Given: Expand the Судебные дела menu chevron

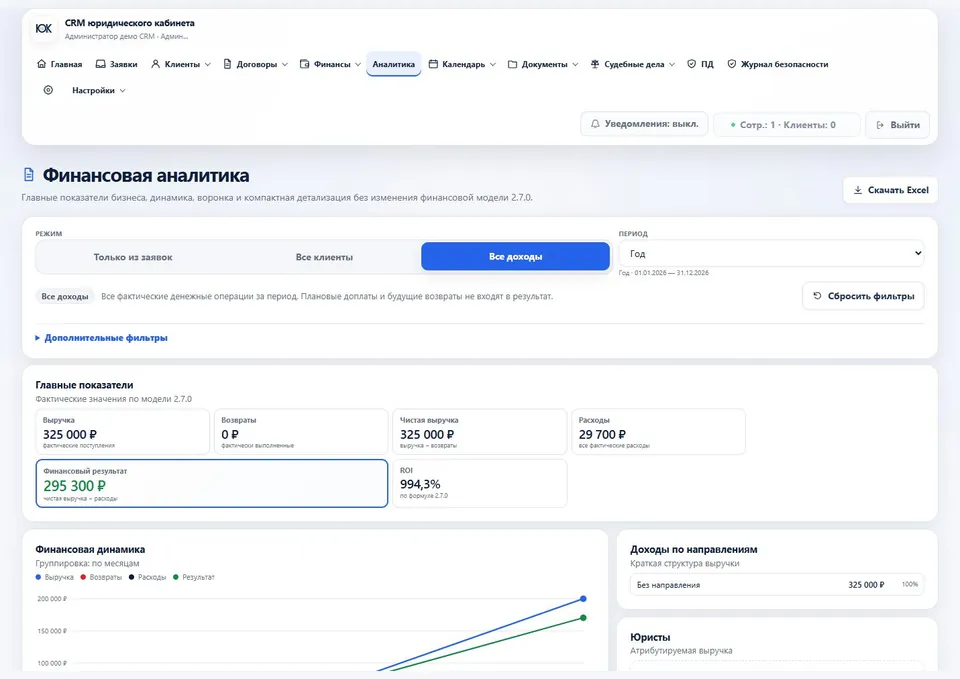Looking at the screenshot, I should (672, 64).
